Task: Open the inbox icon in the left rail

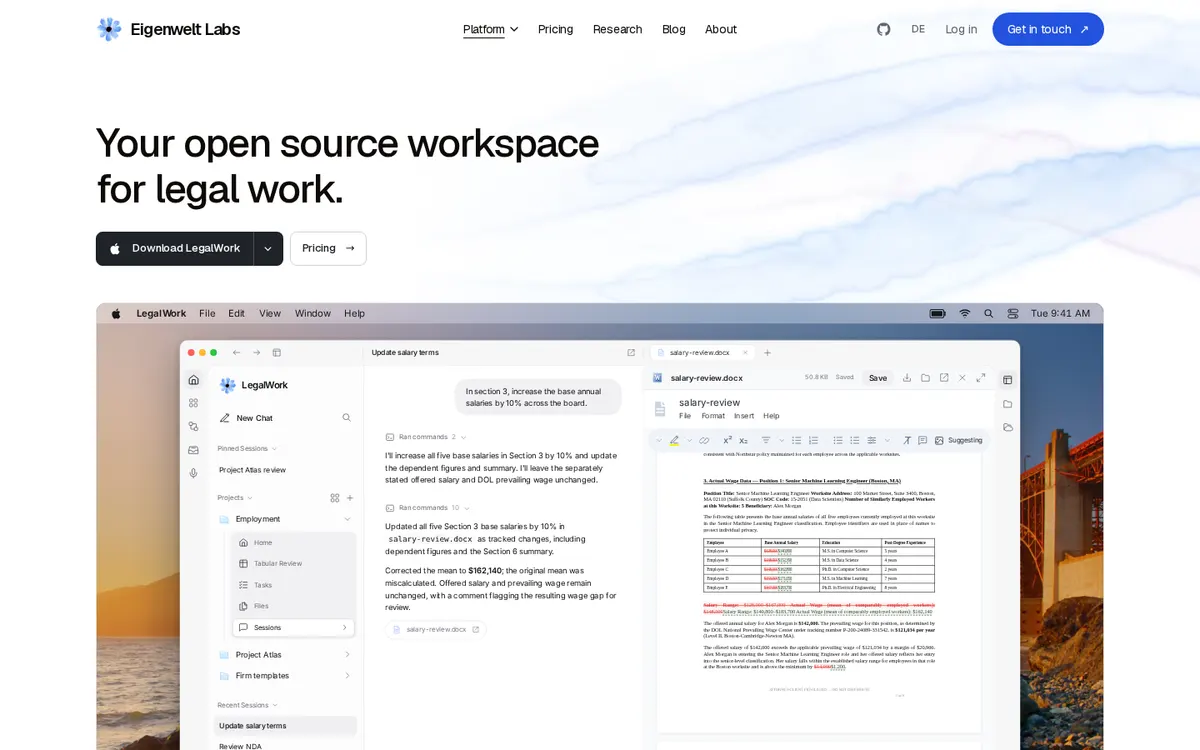Action: [193, 449]
